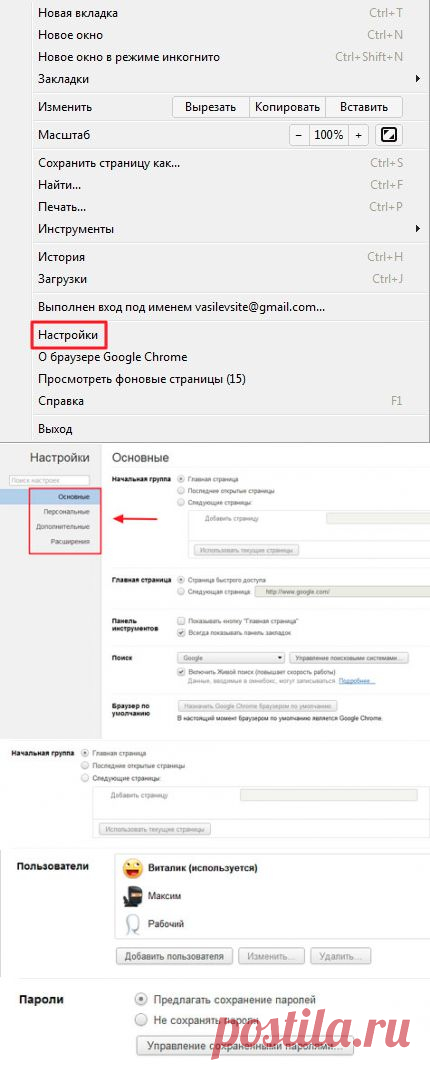Select Следующие страницы radio beside settings sidebar
The width and height of the screenshot is (430, 1070).
coord(181,502)
